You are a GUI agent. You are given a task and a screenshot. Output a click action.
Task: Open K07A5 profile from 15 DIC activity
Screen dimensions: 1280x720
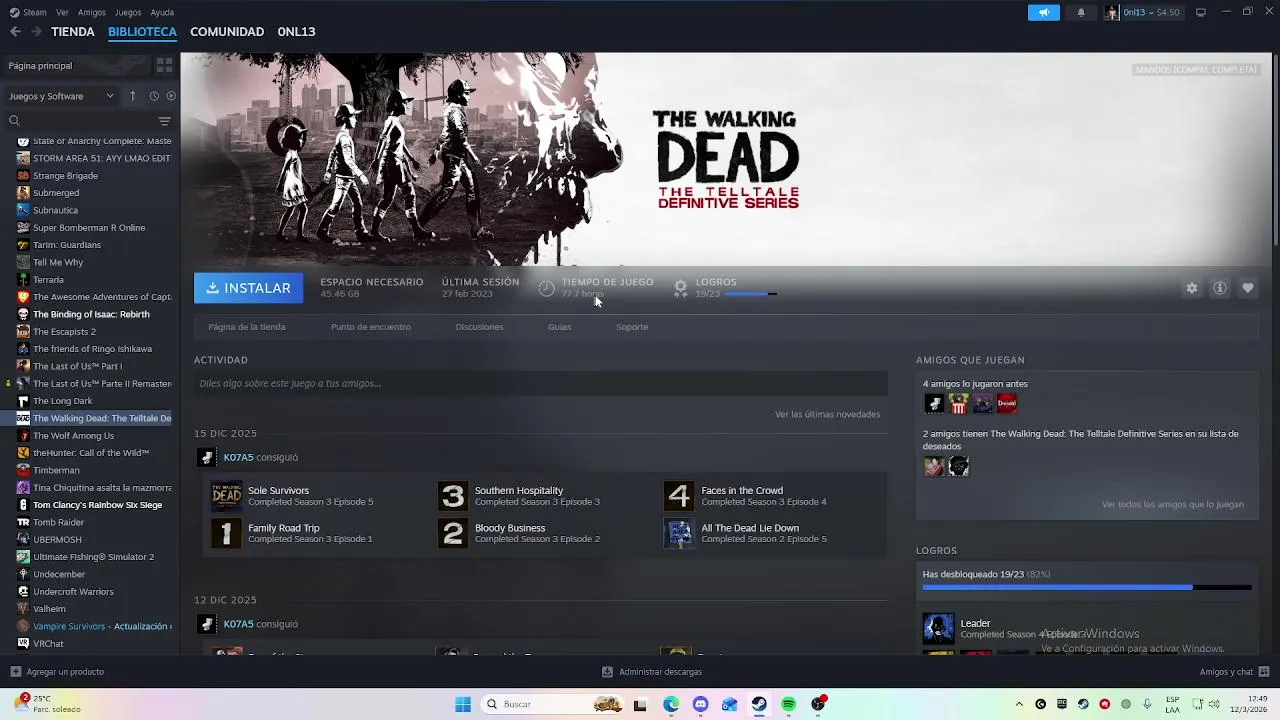click(238, 457)
